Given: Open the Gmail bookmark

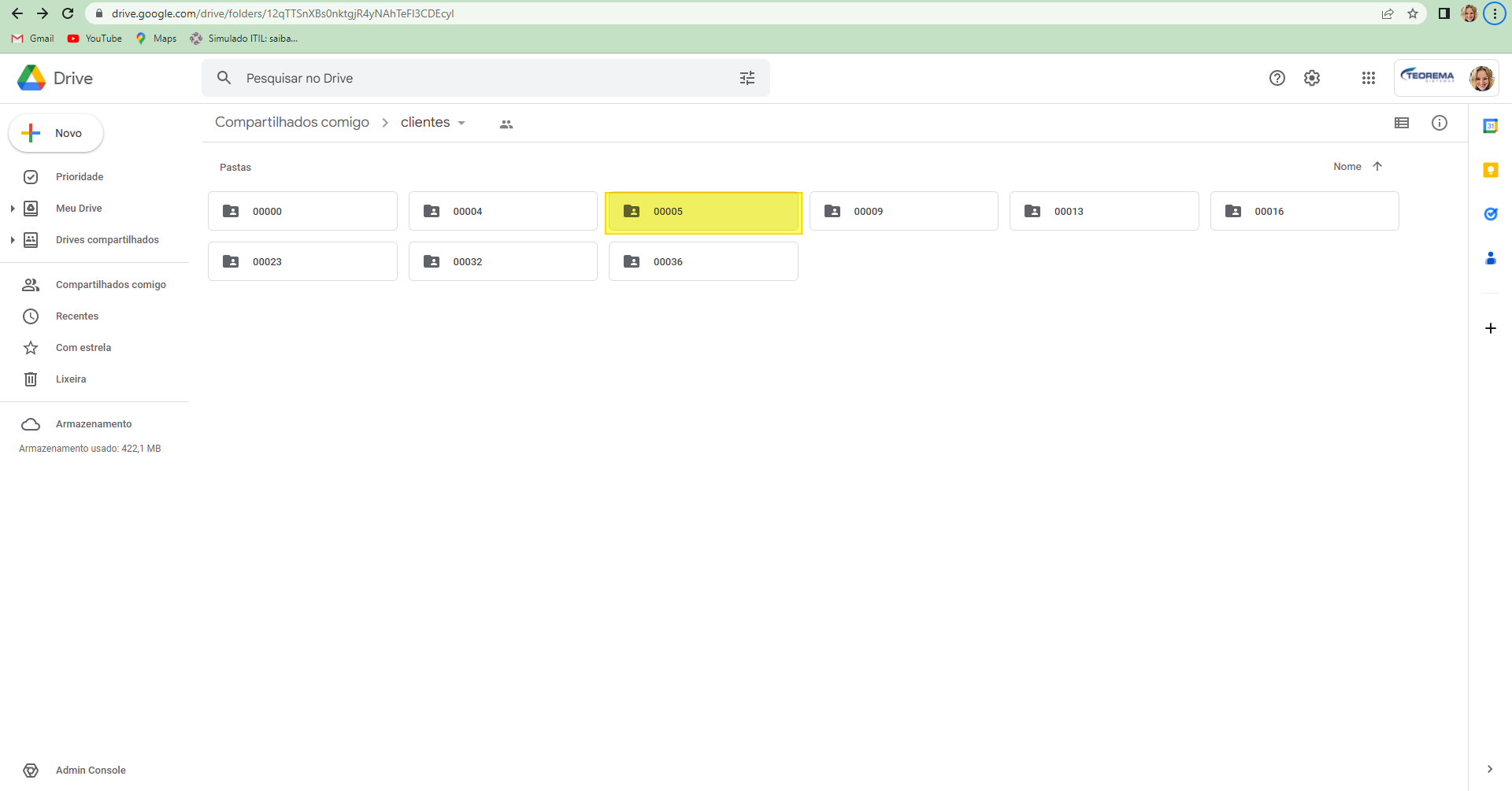Looking at the screenshot, I should click(33, 38).
